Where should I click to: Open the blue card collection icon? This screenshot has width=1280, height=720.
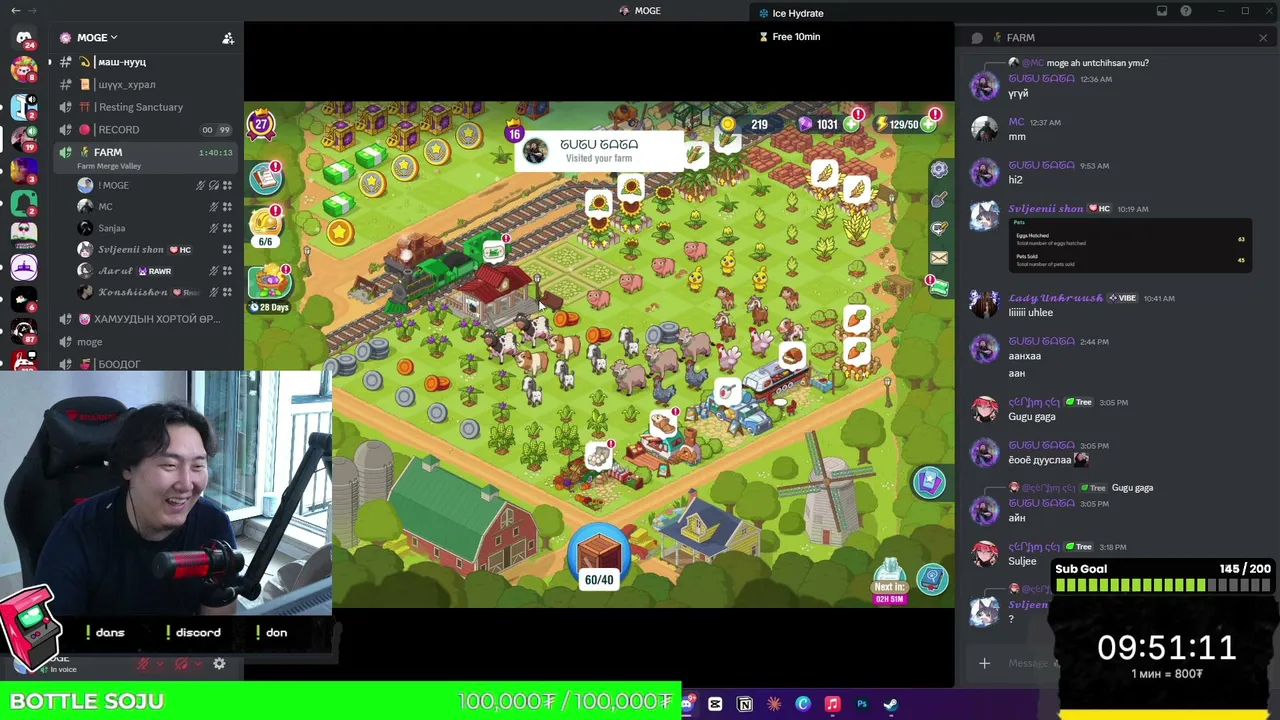pos(929,482)
